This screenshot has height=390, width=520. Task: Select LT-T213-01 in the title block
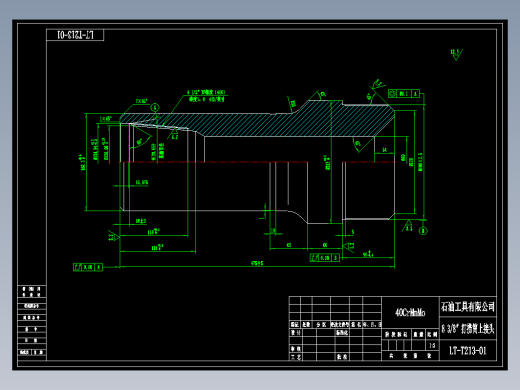click(468, 351)
